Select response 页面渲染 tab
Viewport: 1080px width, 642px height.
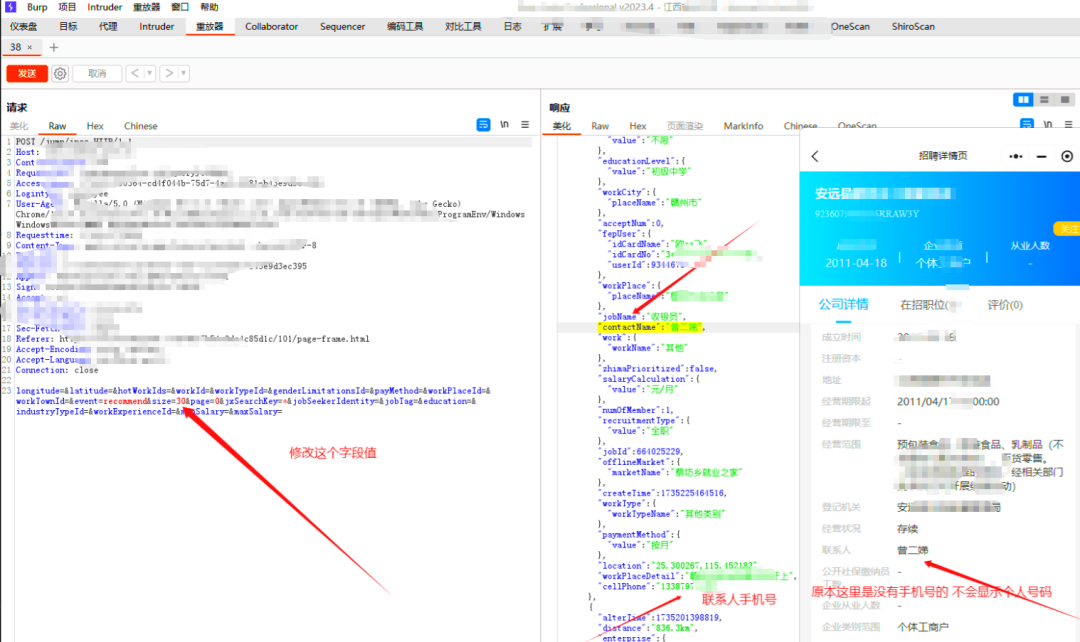click(x=685, y=126)
